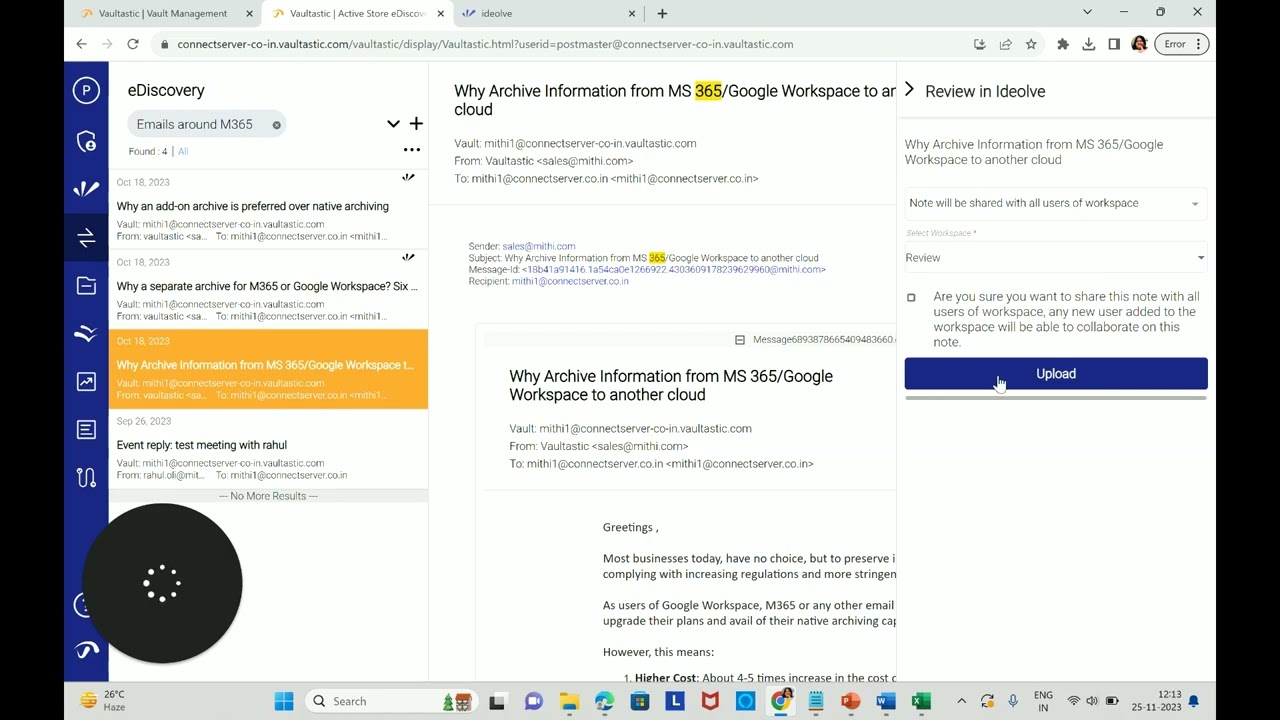Open 'Event reply: test meeting with rahul' email
The height and width of the screenshot is (720, 1280).
(x=268, y=449)
